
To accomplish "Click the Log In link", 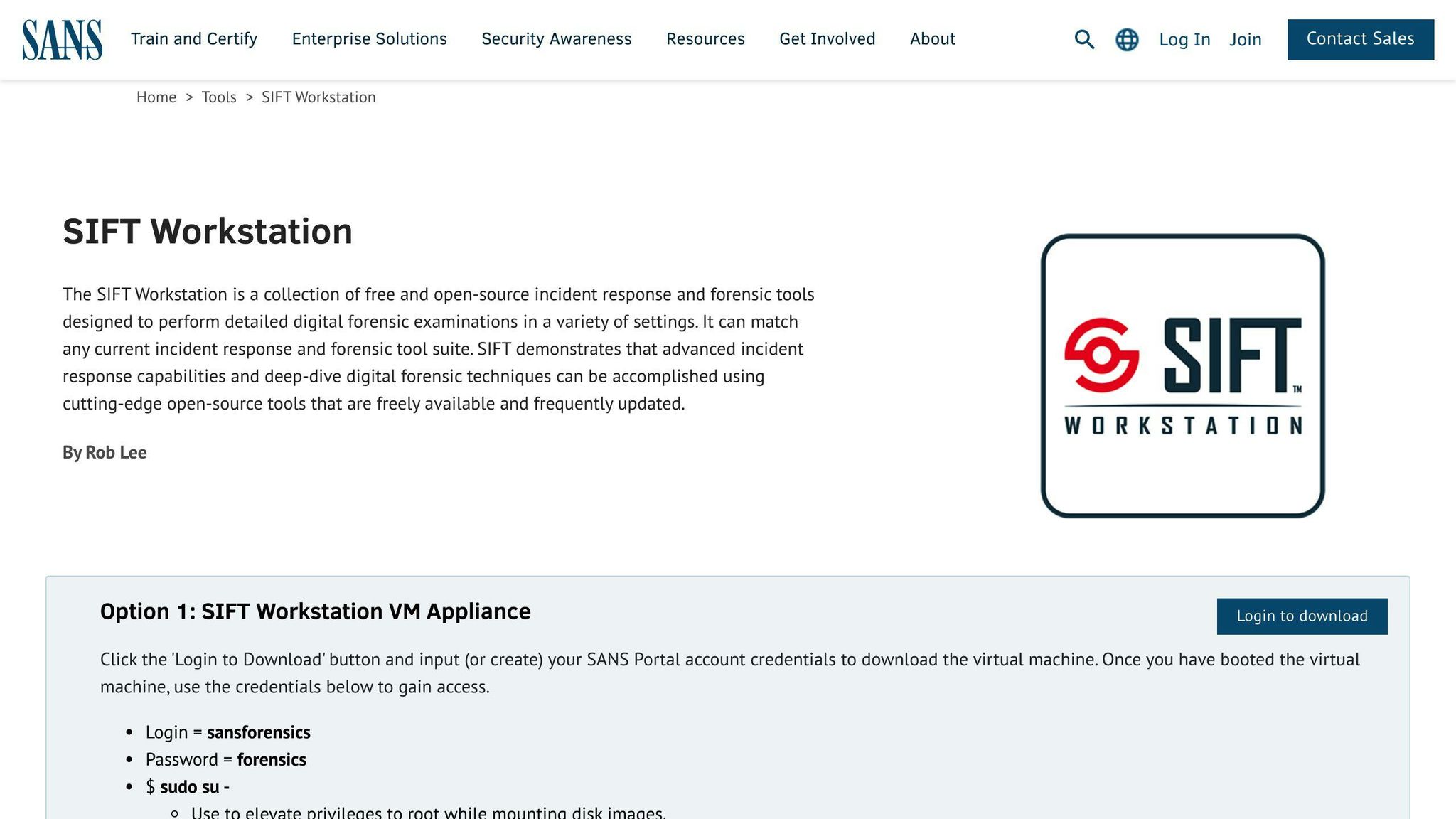I will (x=1184, y=40).
